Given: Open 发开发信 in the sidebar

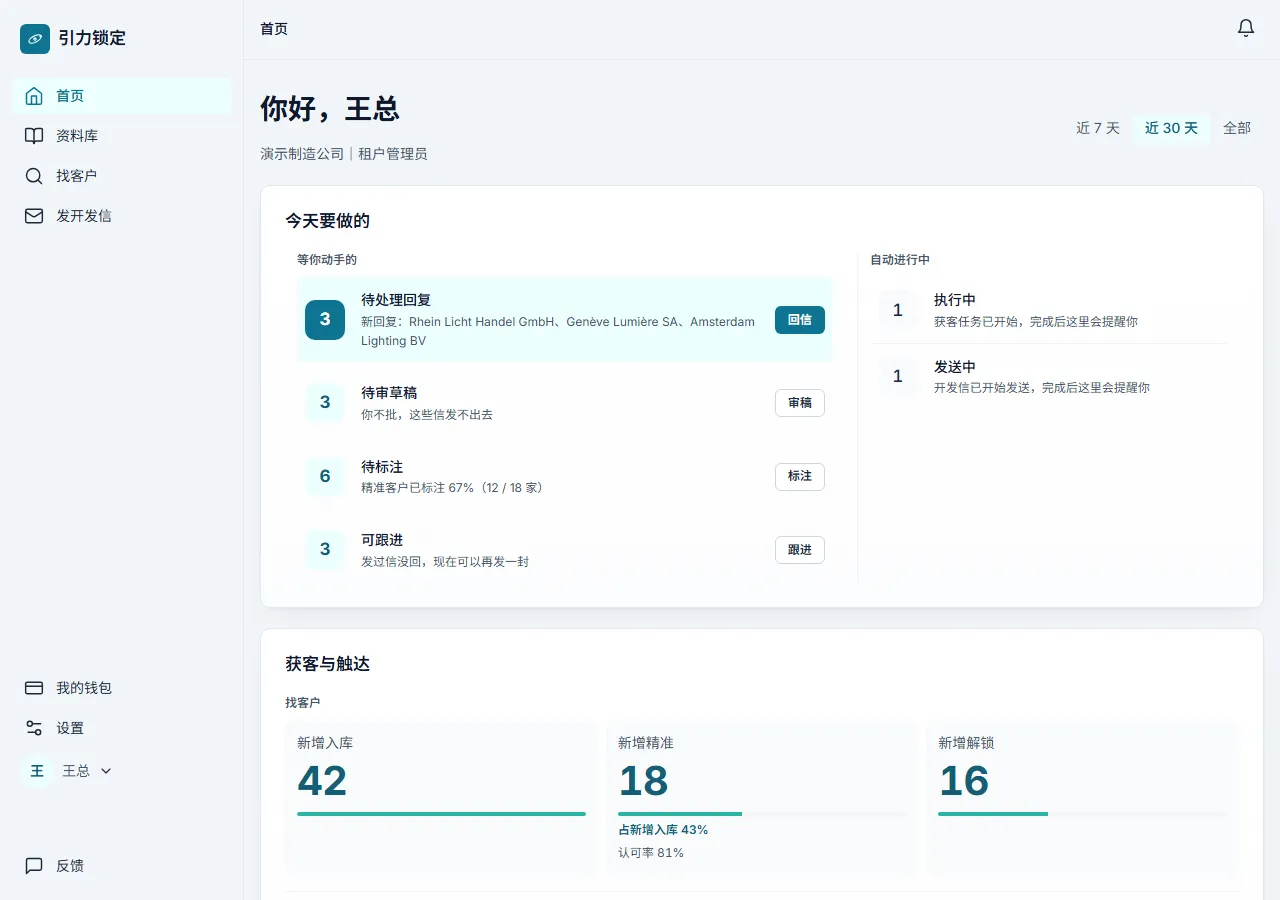Looking at the screenshot, I should 122,216.
